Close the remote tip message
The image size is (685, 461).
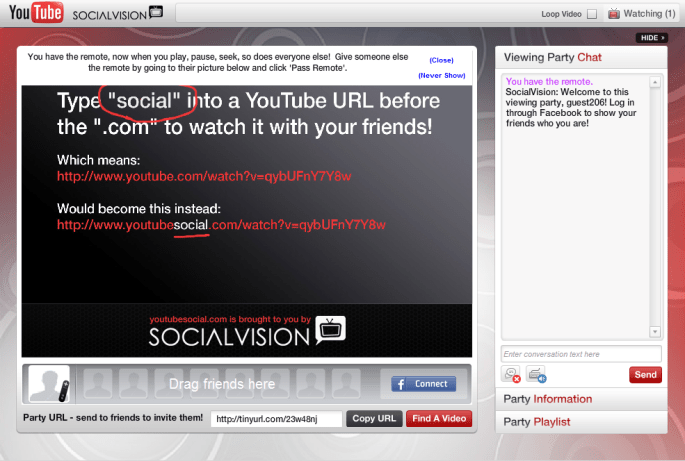441,60
